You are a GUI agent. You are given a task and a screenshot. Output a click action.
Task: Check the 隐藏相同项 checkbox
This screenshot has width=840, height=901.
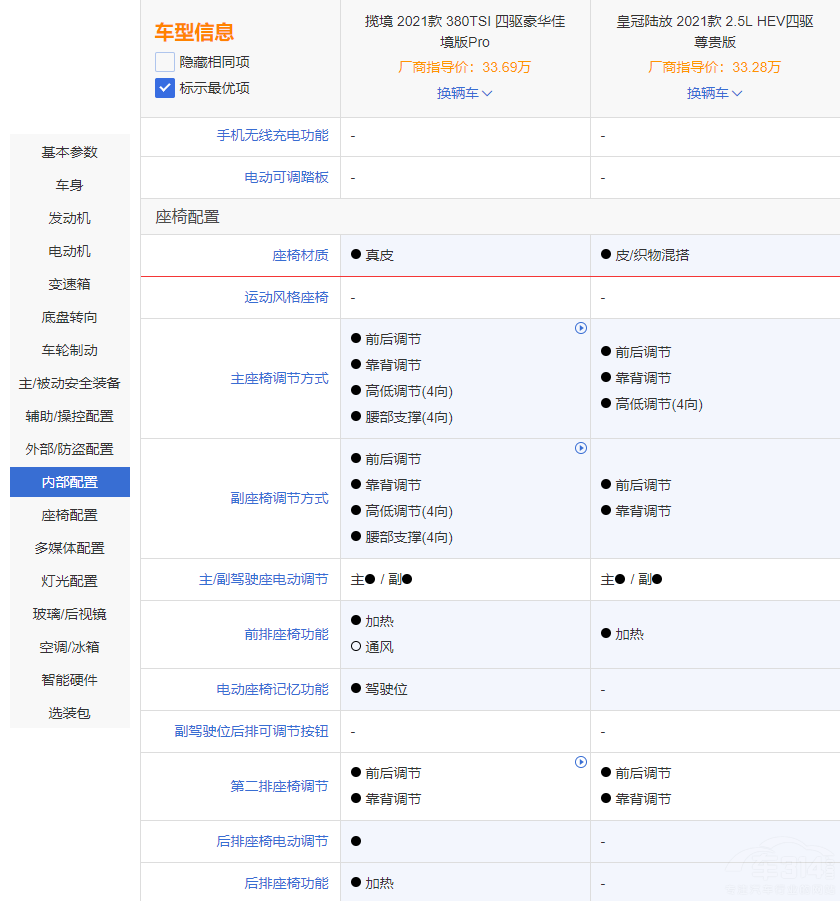165,62
